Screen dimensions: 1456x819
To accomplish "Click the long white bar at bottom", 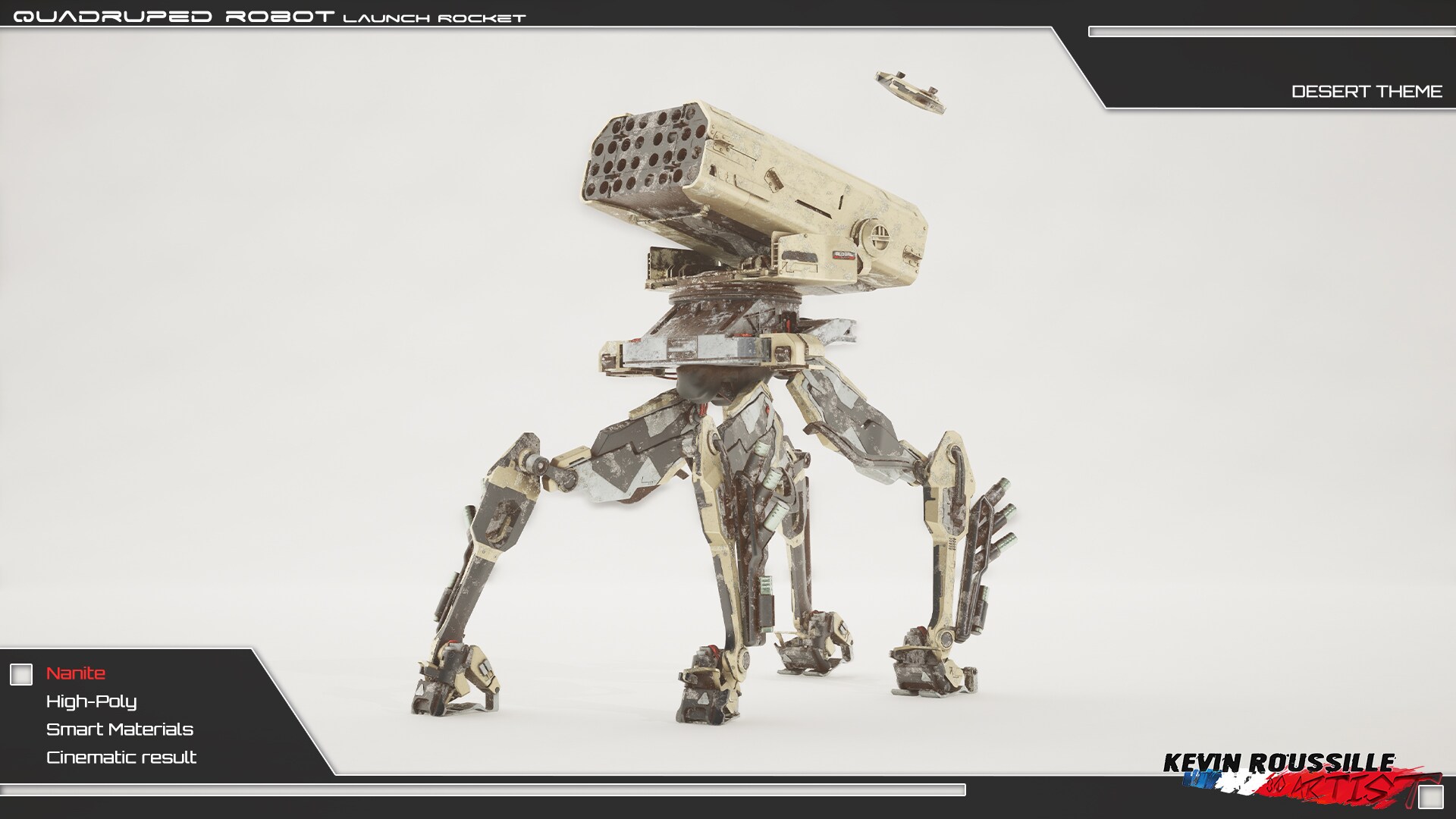I will 482,790.
